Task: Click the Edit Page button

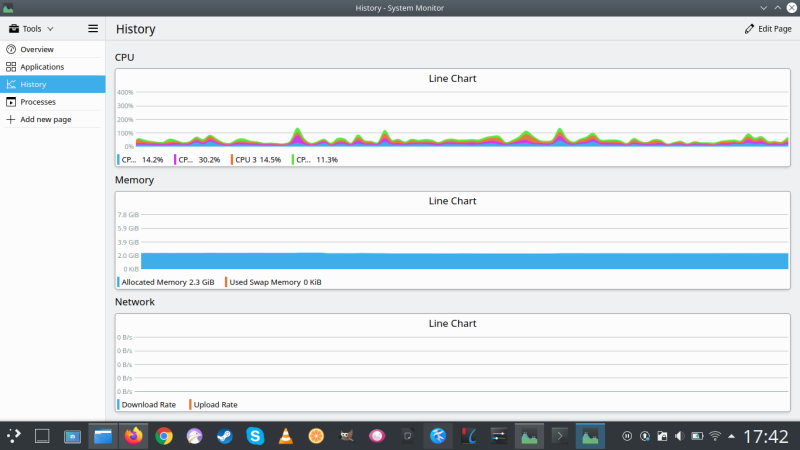Action: (768, 29)
